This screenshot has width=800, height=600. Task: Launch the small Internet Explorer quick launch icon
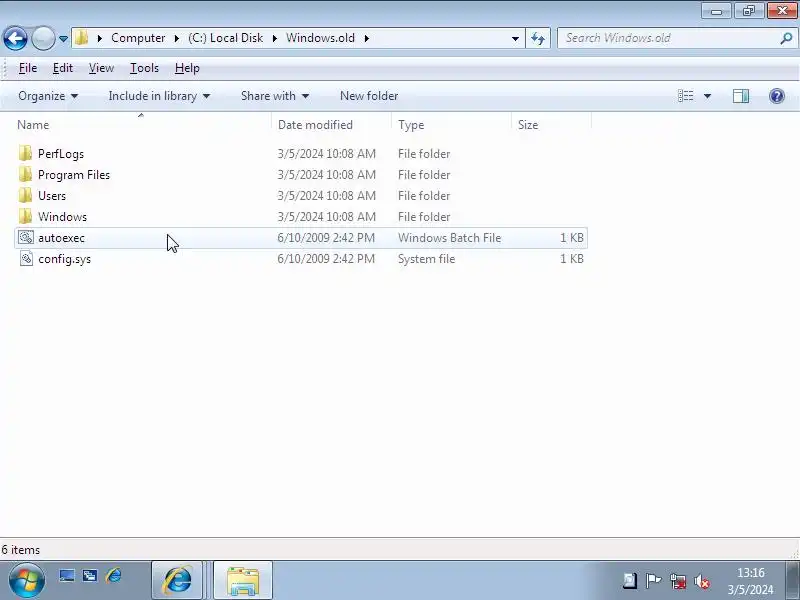click(113, 576)
